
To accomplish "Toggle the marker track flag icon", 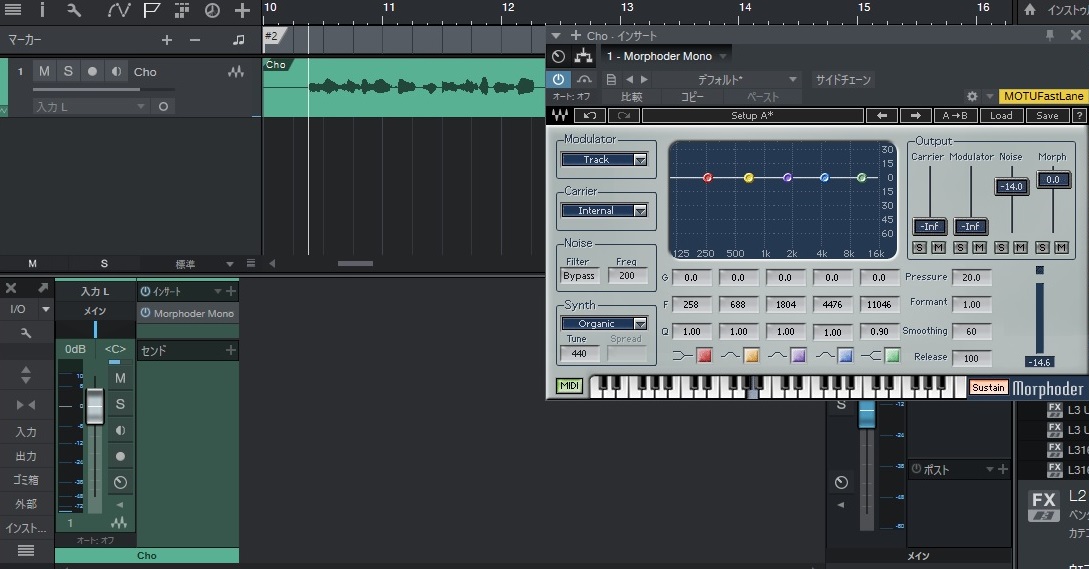I will (151, 10).
